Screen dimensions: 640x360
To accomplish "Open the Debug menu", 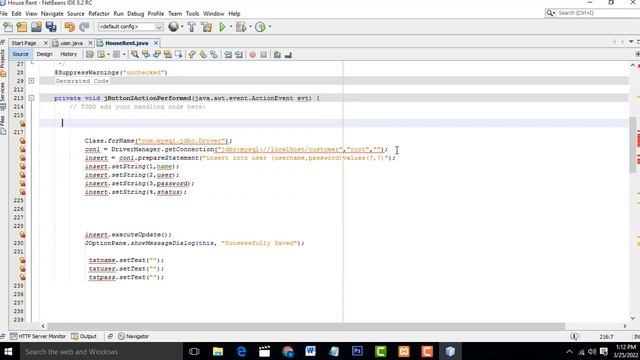I will 136,13.
